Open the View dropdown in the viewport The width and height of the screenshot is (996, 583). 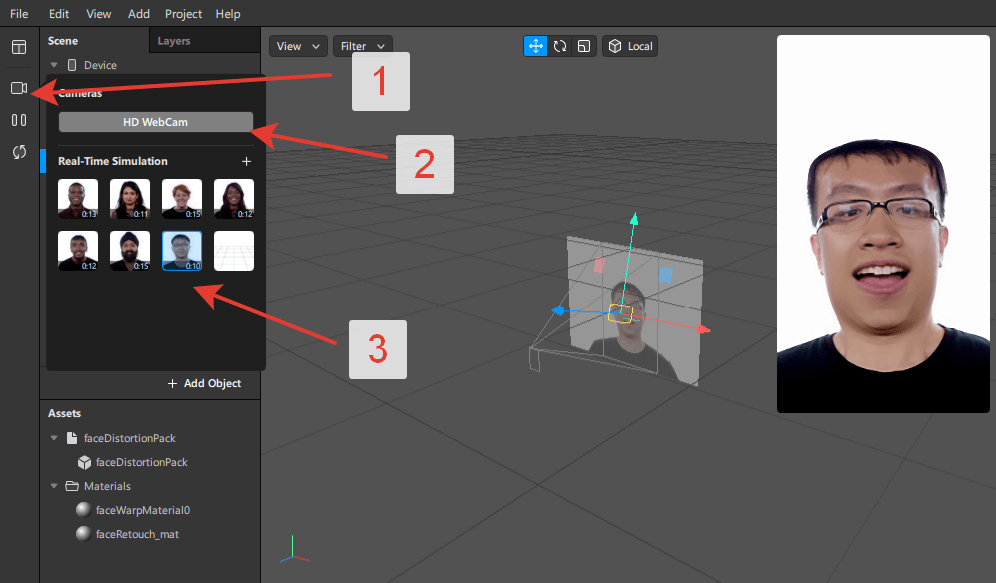(298, 46)
